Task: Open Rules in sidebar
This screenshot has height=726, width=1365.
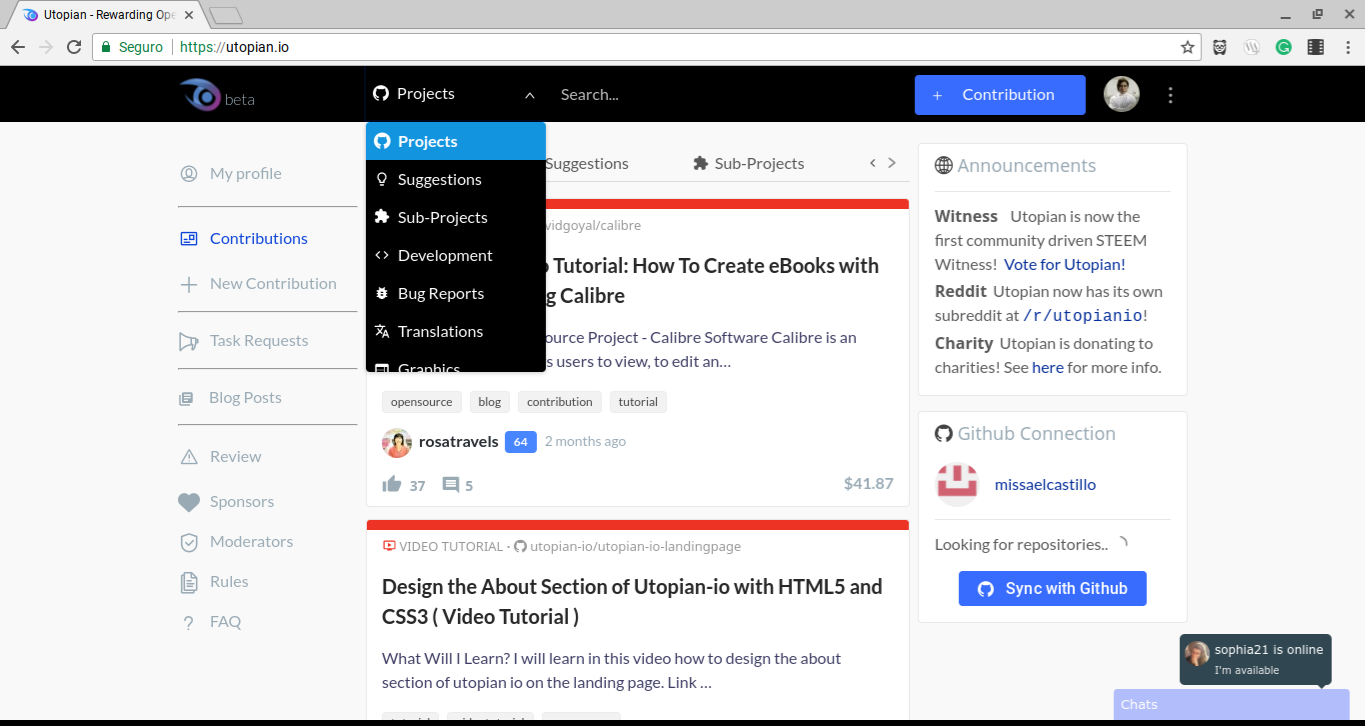Action: pos(229,581)
